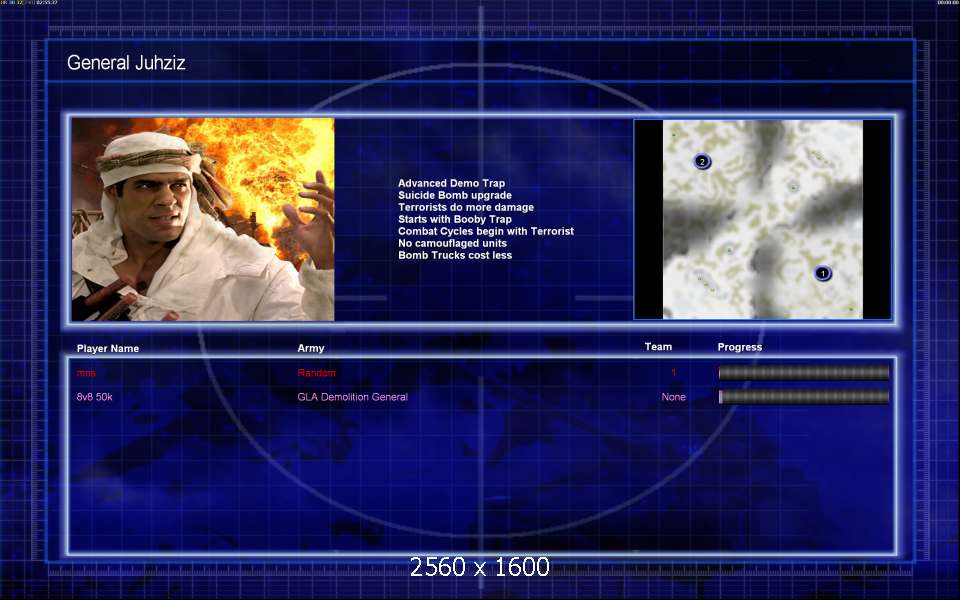Click the red player's loading progress bar
The height and width of the screenshot is (600, 960).
(804, 372)
